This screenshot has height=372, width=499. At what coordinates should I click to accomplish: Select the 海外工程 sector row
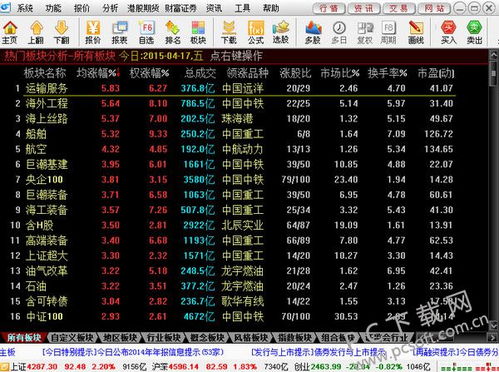point(233,103)
